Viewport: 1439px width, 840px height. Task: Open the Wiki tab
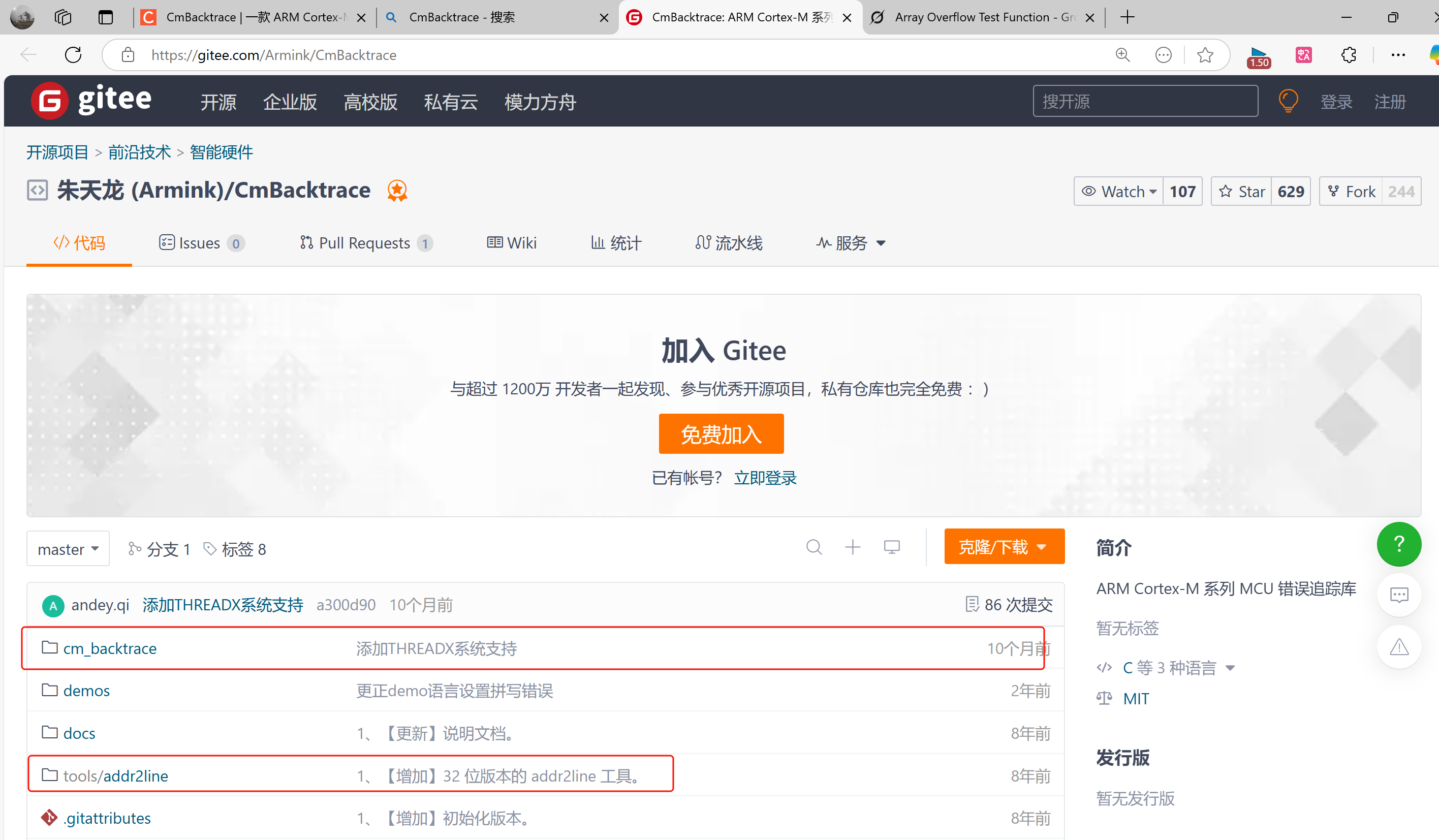(512, 243)
